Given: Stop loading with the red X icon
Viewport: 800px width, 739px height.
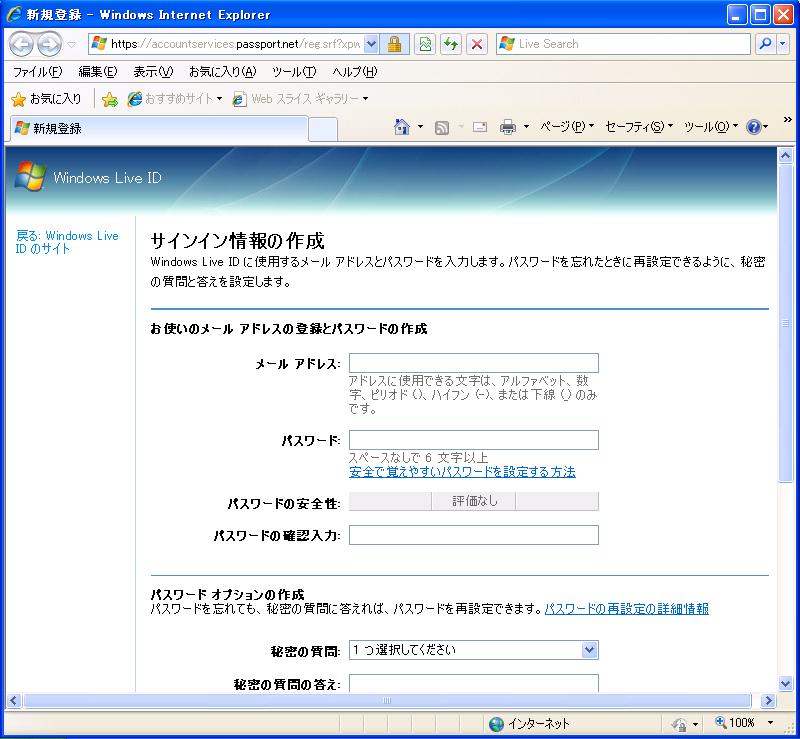Looking at the screenshot, I should [x=477, y=44].
